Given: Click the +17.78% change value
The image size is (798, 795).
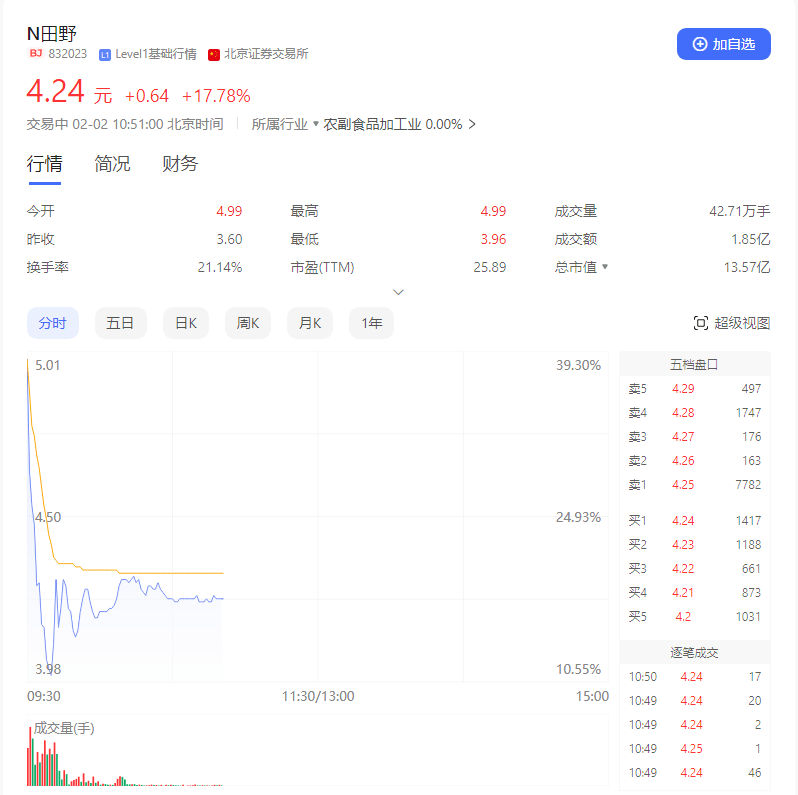Looking at the screenshot, I should (216, 96).
